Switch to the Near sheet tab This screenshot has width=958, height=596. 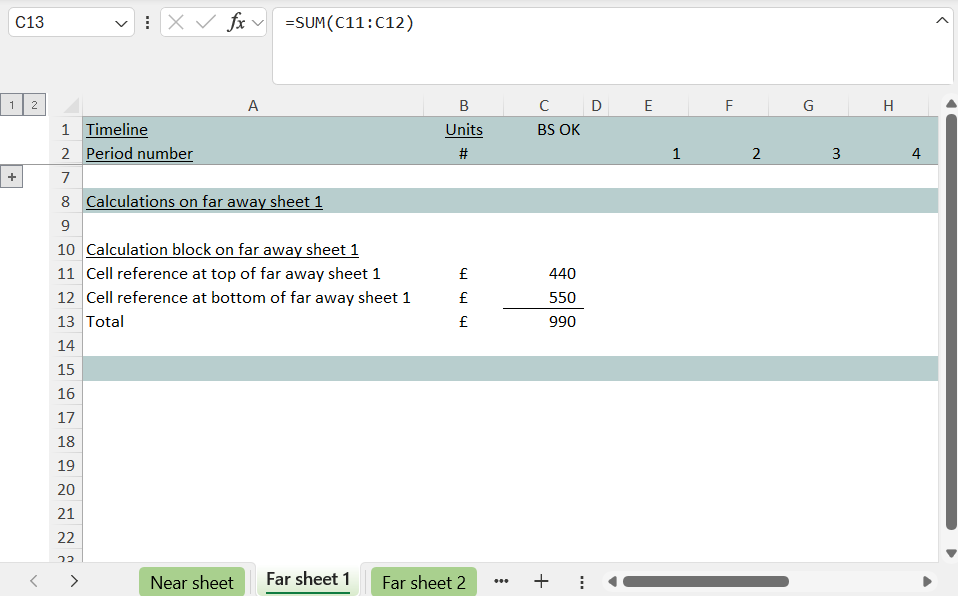[191, 582]
